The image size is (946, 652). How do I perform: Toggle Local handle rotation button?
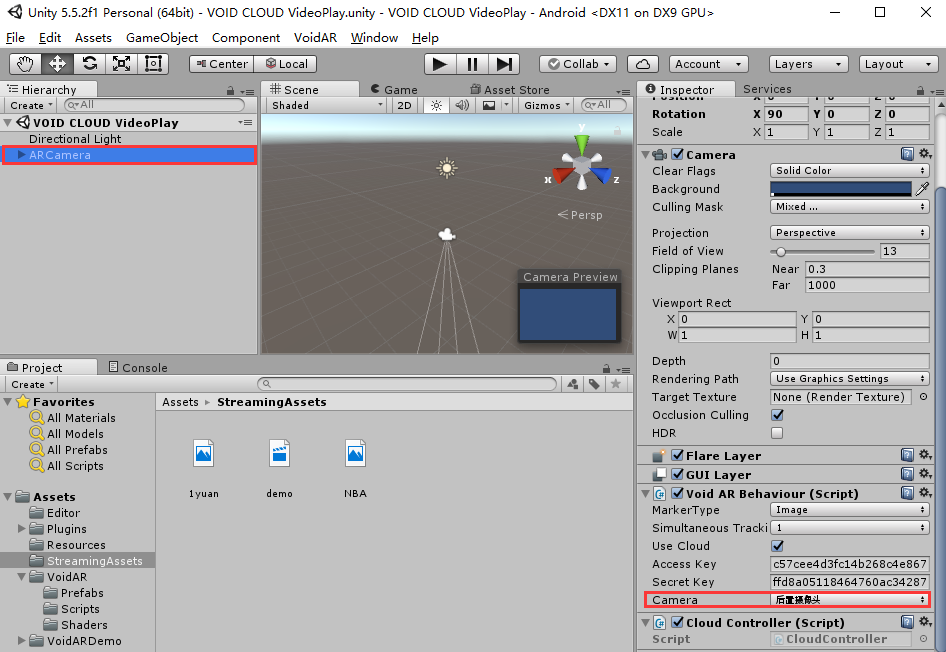coord(285,64)
